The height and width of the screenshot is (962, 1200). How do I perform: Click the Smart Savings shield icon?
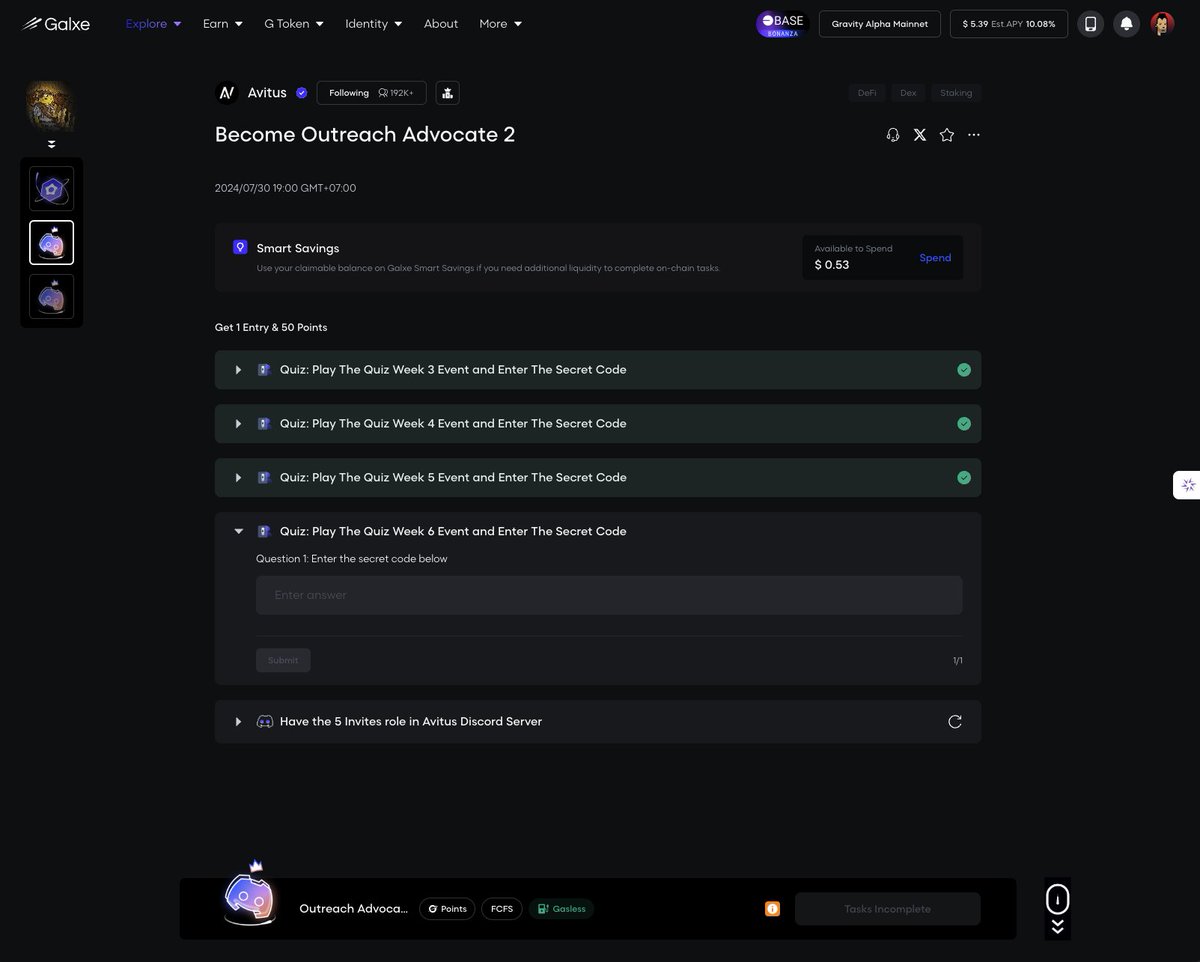(240, 247)
